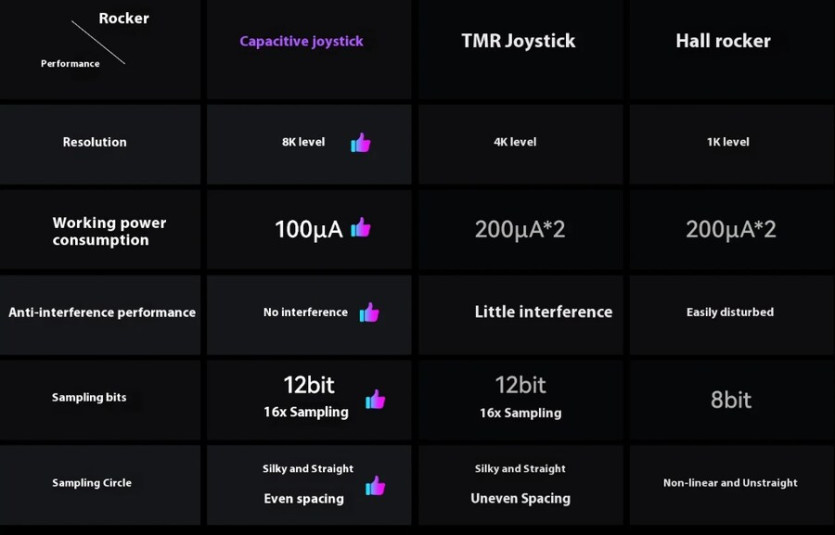Image resolution: width=835 pixels, height=535 pixels.
Task: Click the 8bit cell under Hall rocker
Action: [731, 400]
